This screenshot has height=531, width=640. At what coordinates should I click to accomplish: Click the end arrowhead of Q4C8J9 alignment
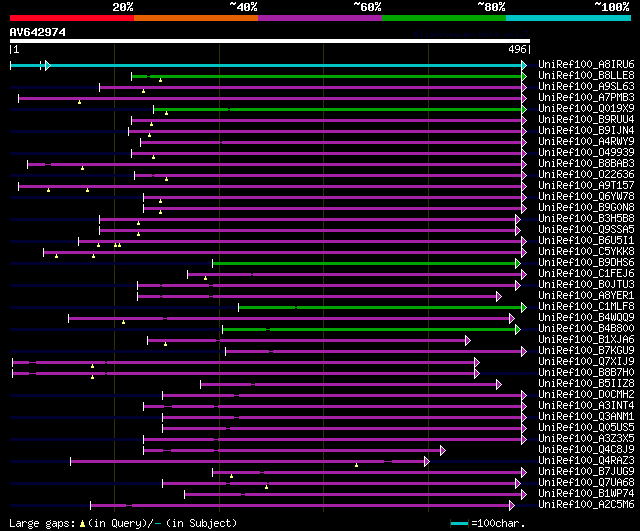[x=443, y=451]
